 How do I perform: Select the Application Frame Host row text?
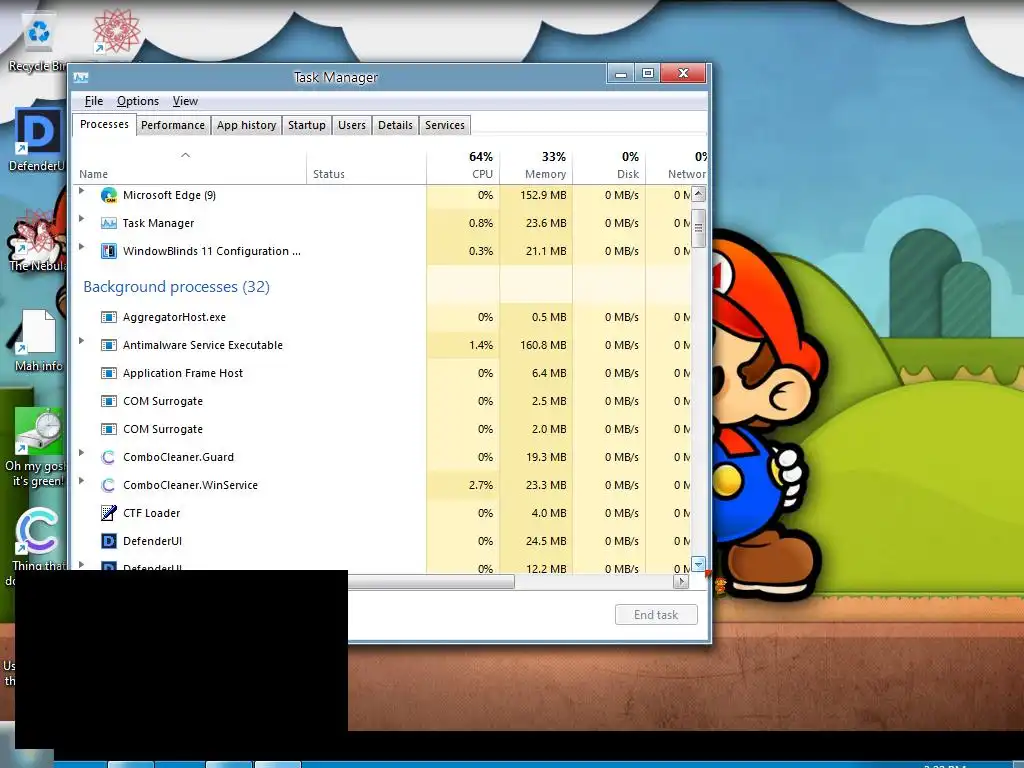pos(183,373)
